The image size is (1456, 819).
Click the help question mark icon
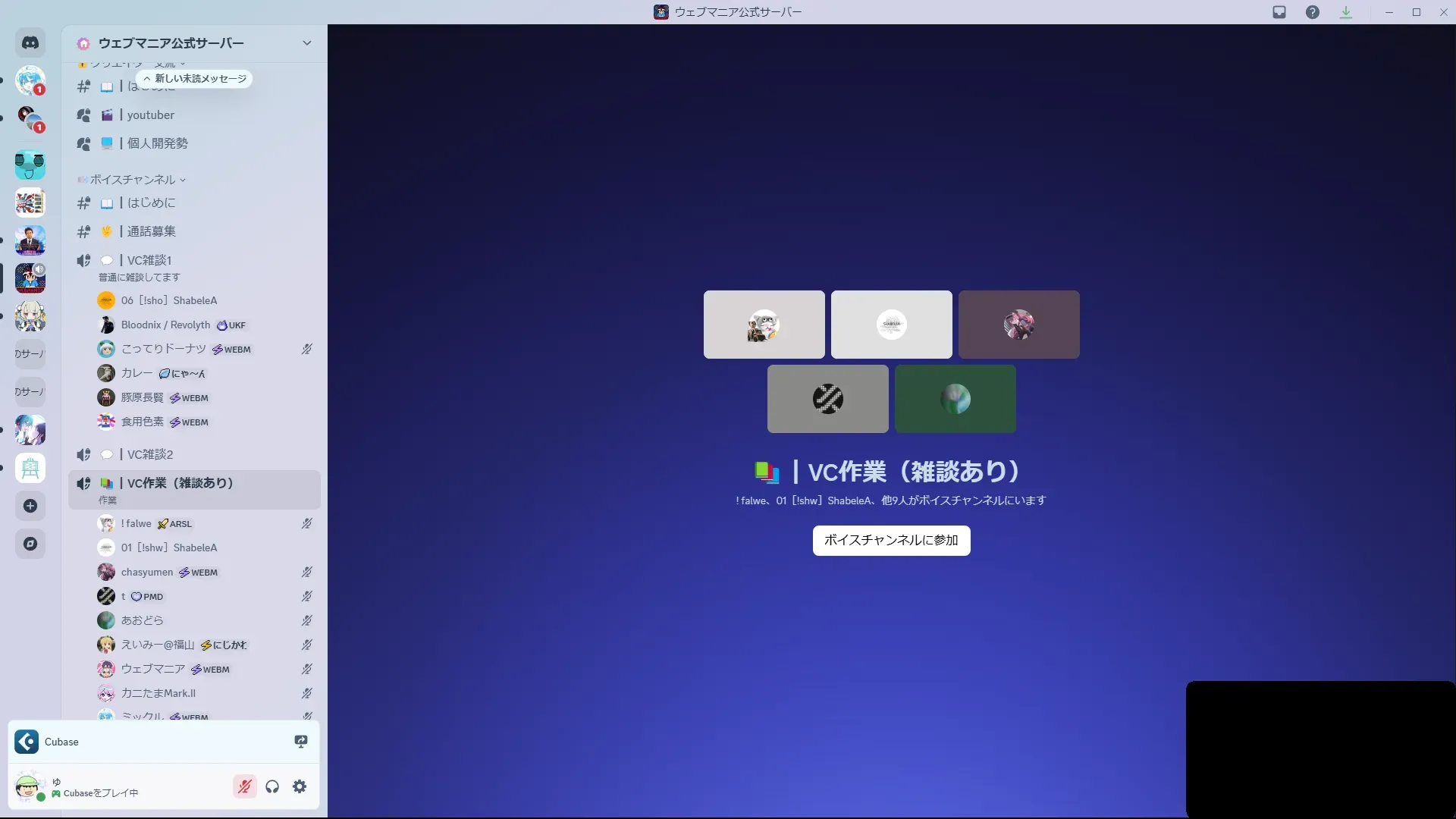point(1313,12)
